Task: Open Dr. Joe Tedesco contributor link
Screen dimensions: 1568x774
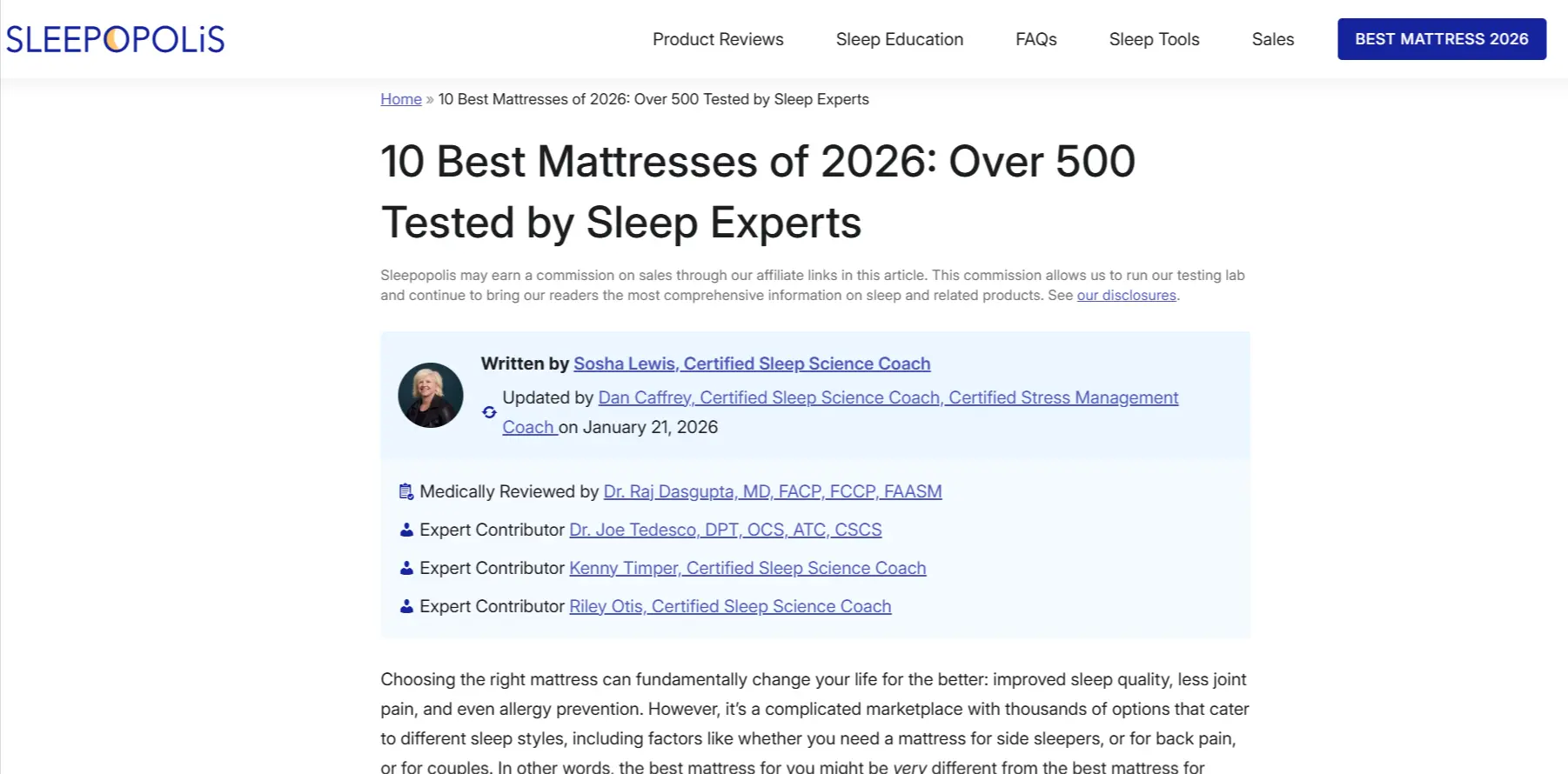Action: (x=726, y=530)
